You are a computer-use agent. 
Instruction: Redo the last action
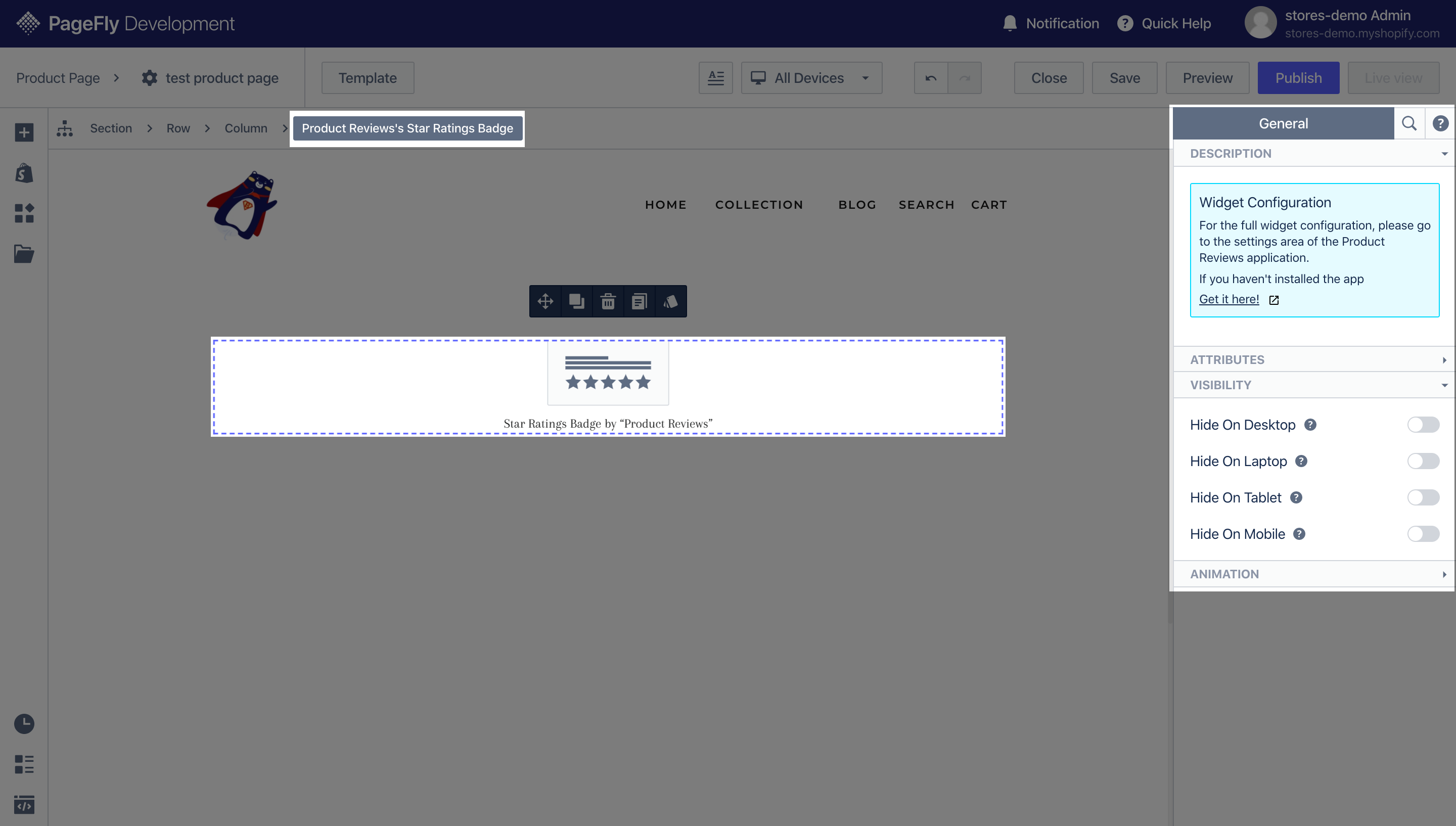click(x=965, y=78)
